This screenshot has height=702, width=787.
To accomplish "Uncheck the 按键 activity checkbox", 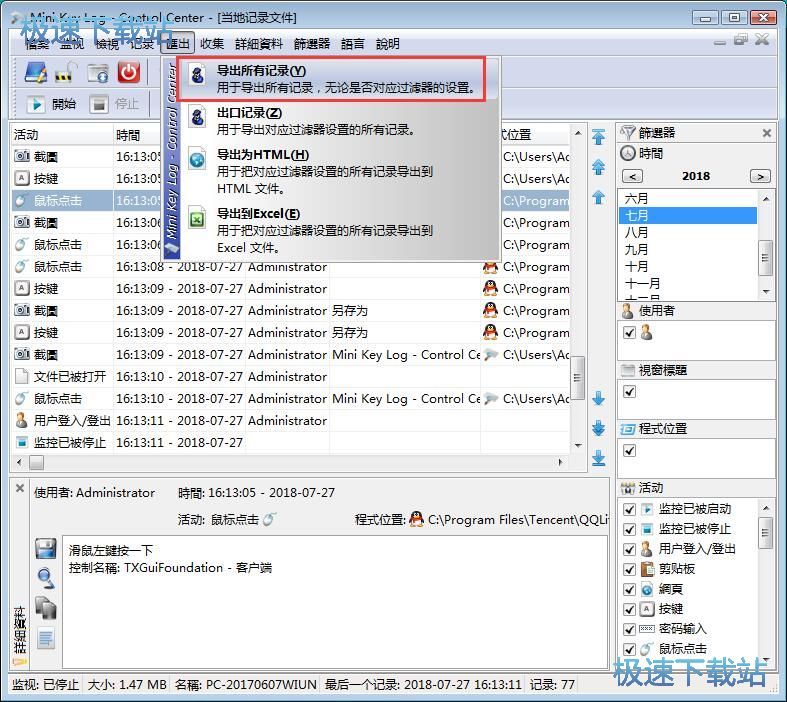I will [x=629, y=609].
